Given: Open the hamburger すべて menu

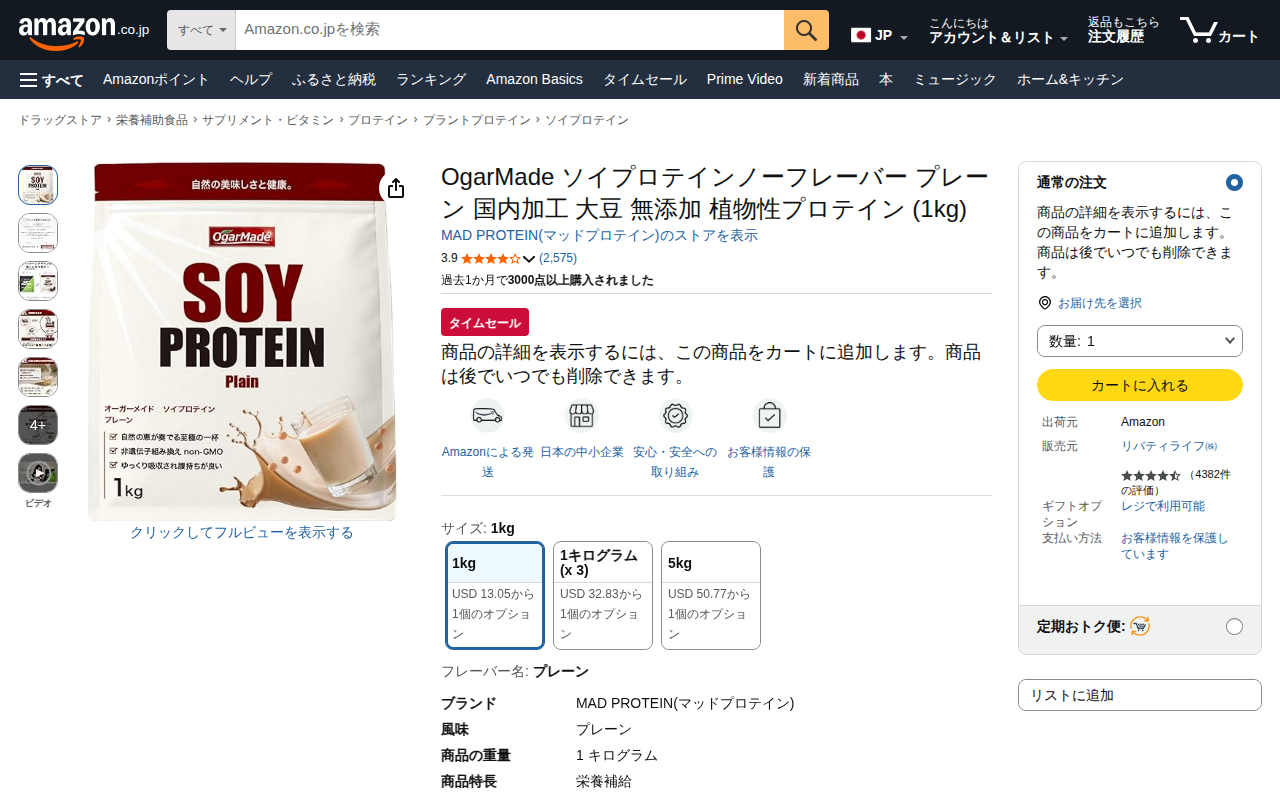Looking at the screenshot, I should [51, 80].
